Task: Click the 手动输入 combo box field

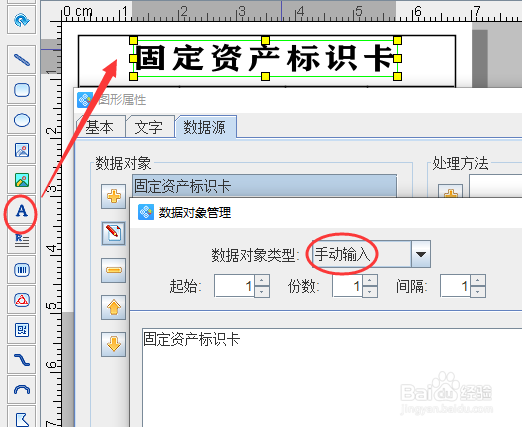Action: point(362,254)
